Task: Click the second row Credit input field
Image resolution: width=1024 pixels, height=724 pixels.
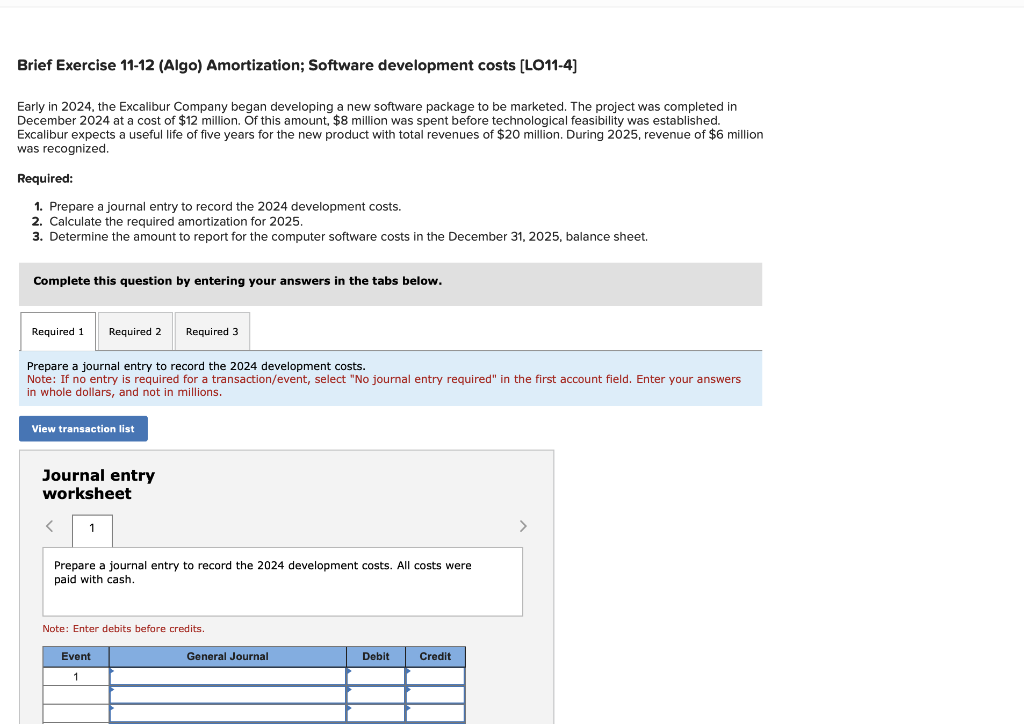Action: coord(435,695)
